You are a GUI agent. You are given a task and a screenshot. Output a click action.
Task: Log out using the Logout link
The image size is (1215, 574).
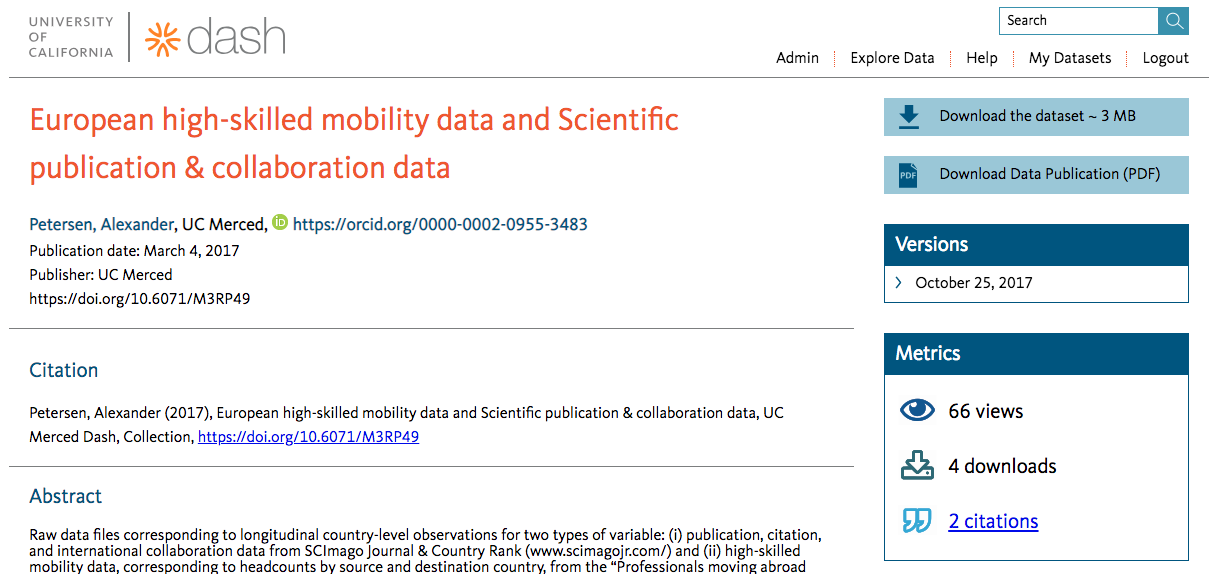coord(1165,58)
